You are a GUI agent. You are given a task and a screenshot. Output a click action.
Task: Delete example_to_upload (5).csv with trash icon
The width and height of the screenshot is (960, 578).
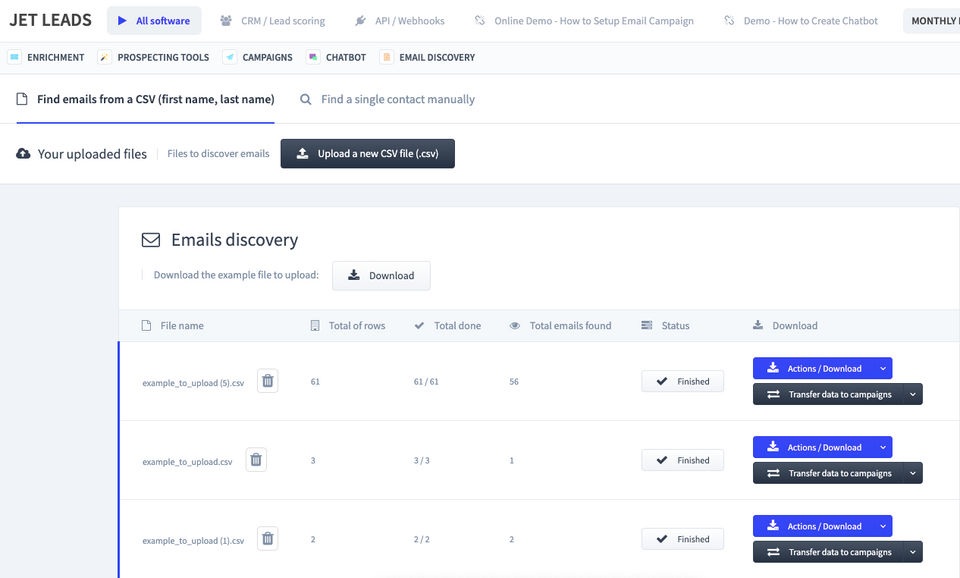[x=267, y=381]
